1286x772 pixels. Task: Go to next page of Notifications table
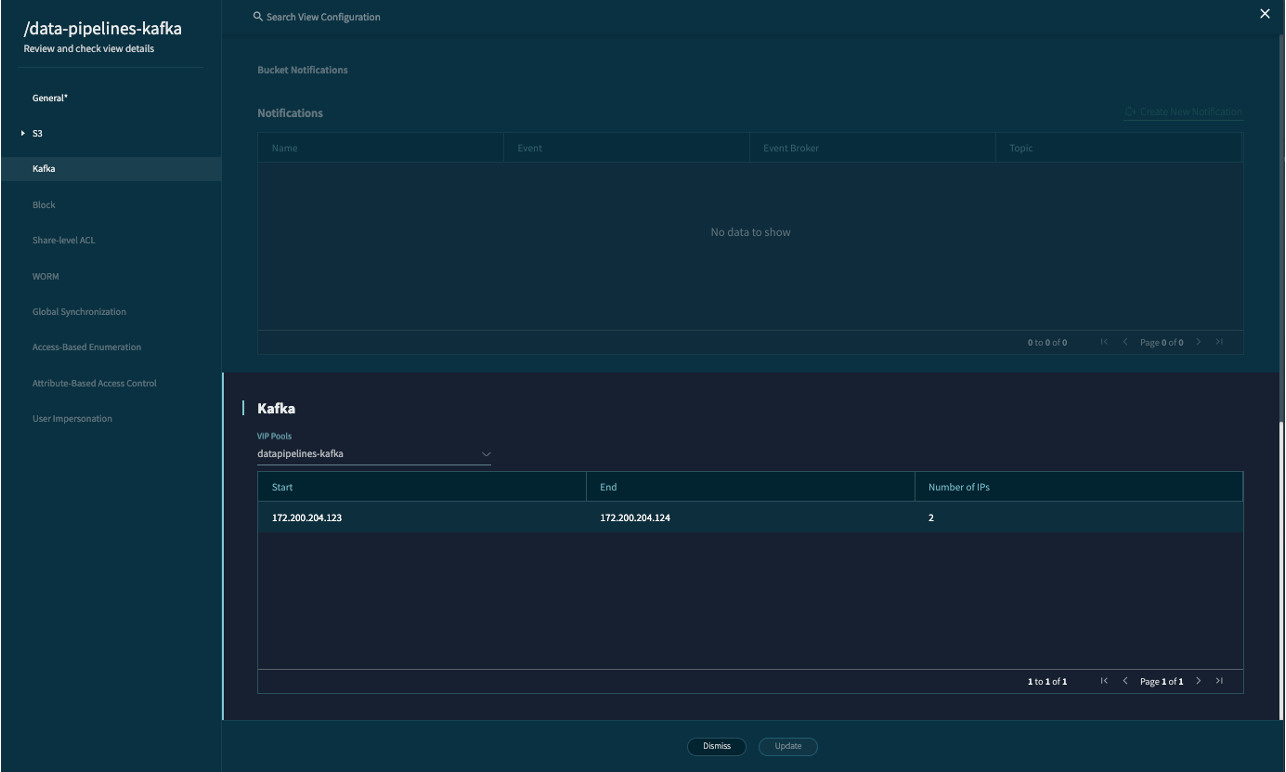pyautogui.click(x=1199, y=342)
